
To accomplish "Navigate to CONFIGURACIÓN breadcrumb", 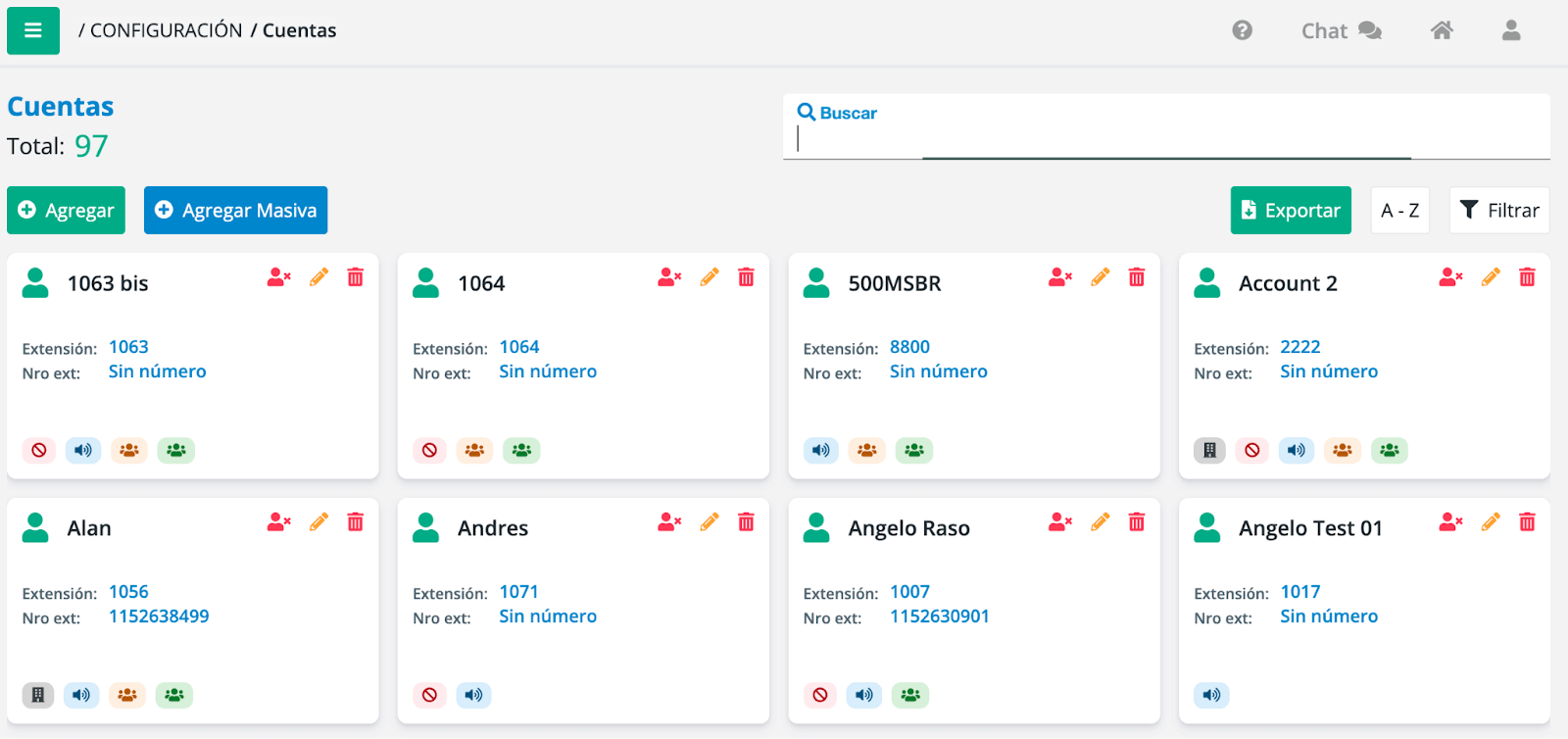I will [166, 30].
